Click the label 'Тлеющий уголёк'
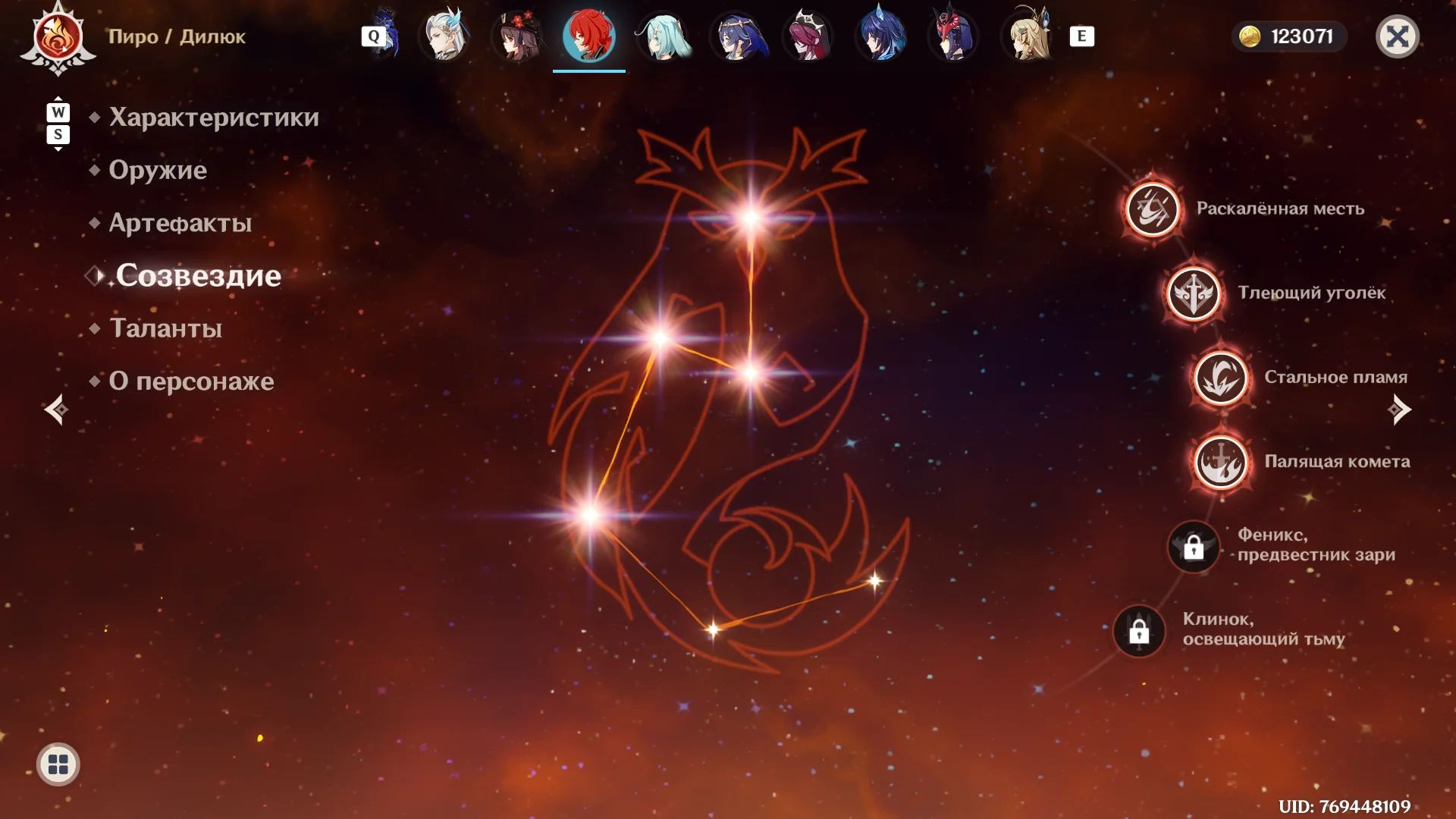The width and height of the screenshot is (1456, 819). click(x=1311, y=293)
